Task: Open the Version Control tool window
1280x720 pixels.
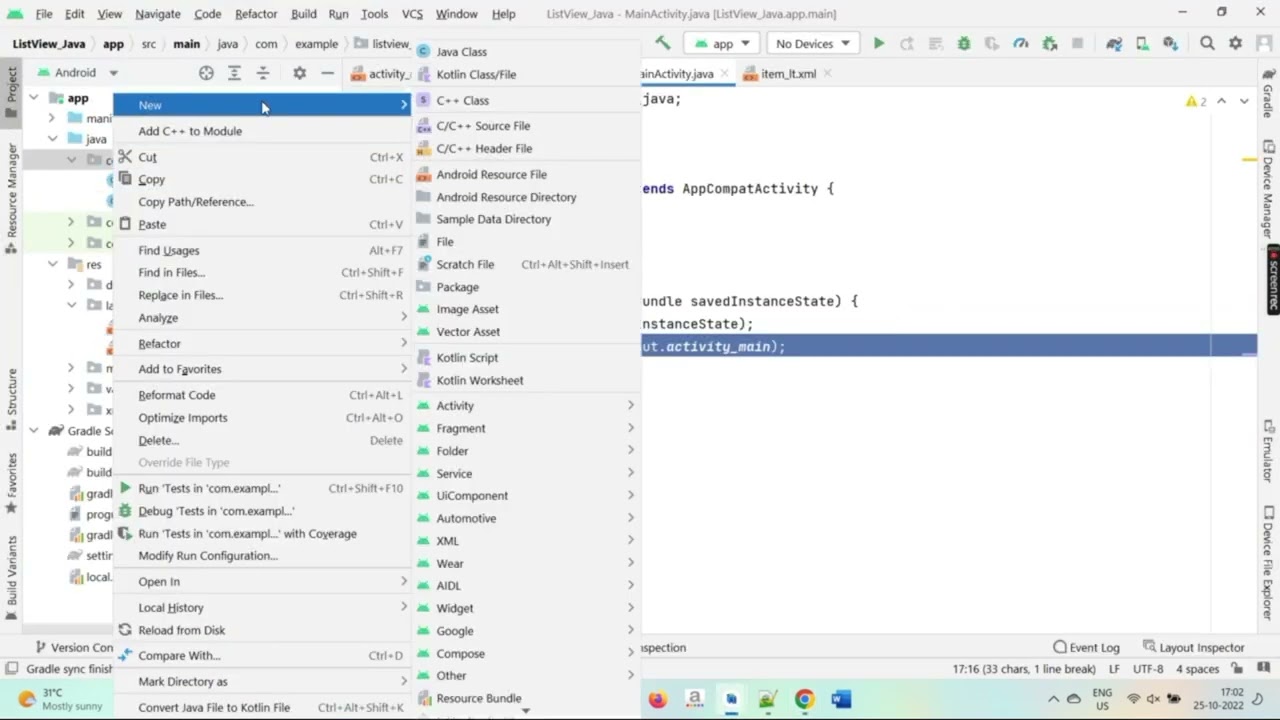Action: point(75,648)
